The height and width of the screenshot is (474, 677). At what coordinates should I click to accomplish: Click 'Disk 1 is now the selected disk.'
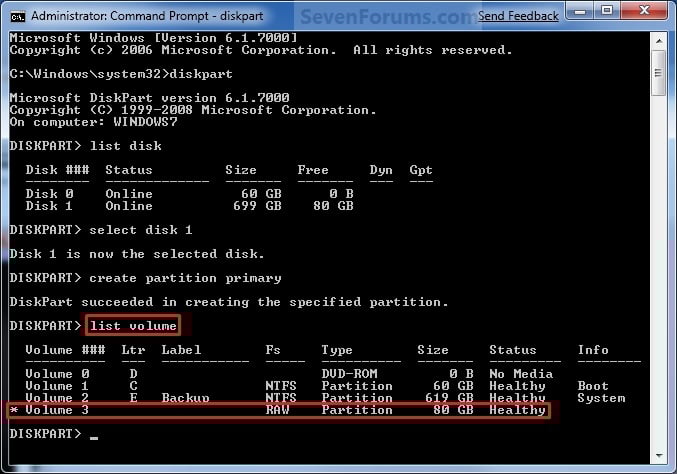137,253
